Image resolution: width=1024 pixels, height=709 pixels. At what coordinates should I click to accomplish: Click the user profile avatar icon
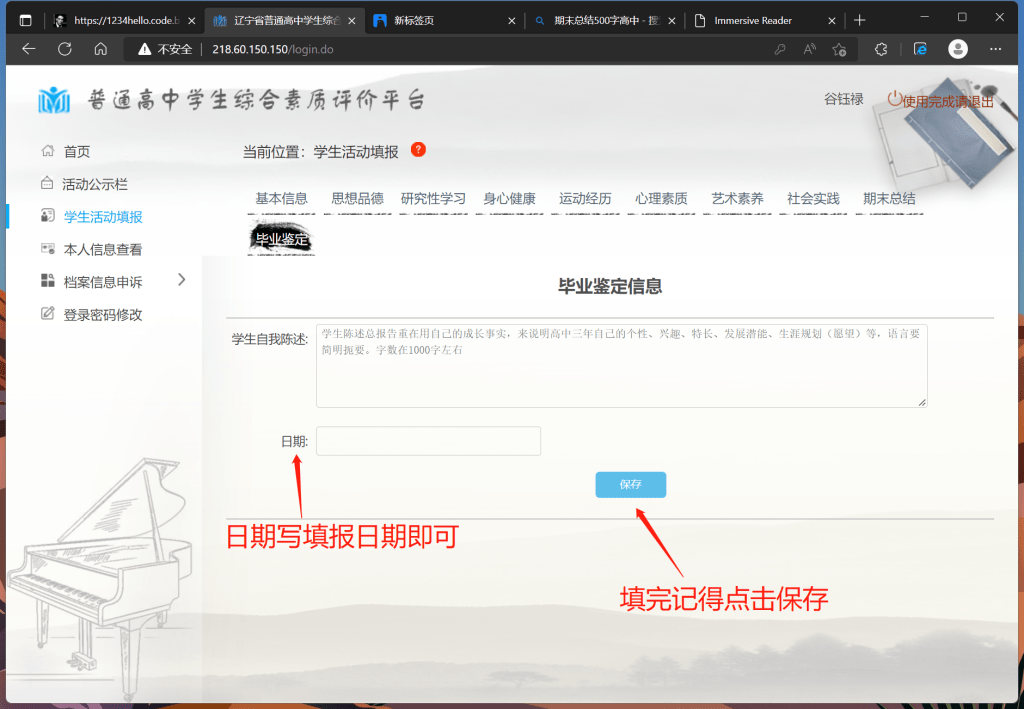(x=957, y=49)
